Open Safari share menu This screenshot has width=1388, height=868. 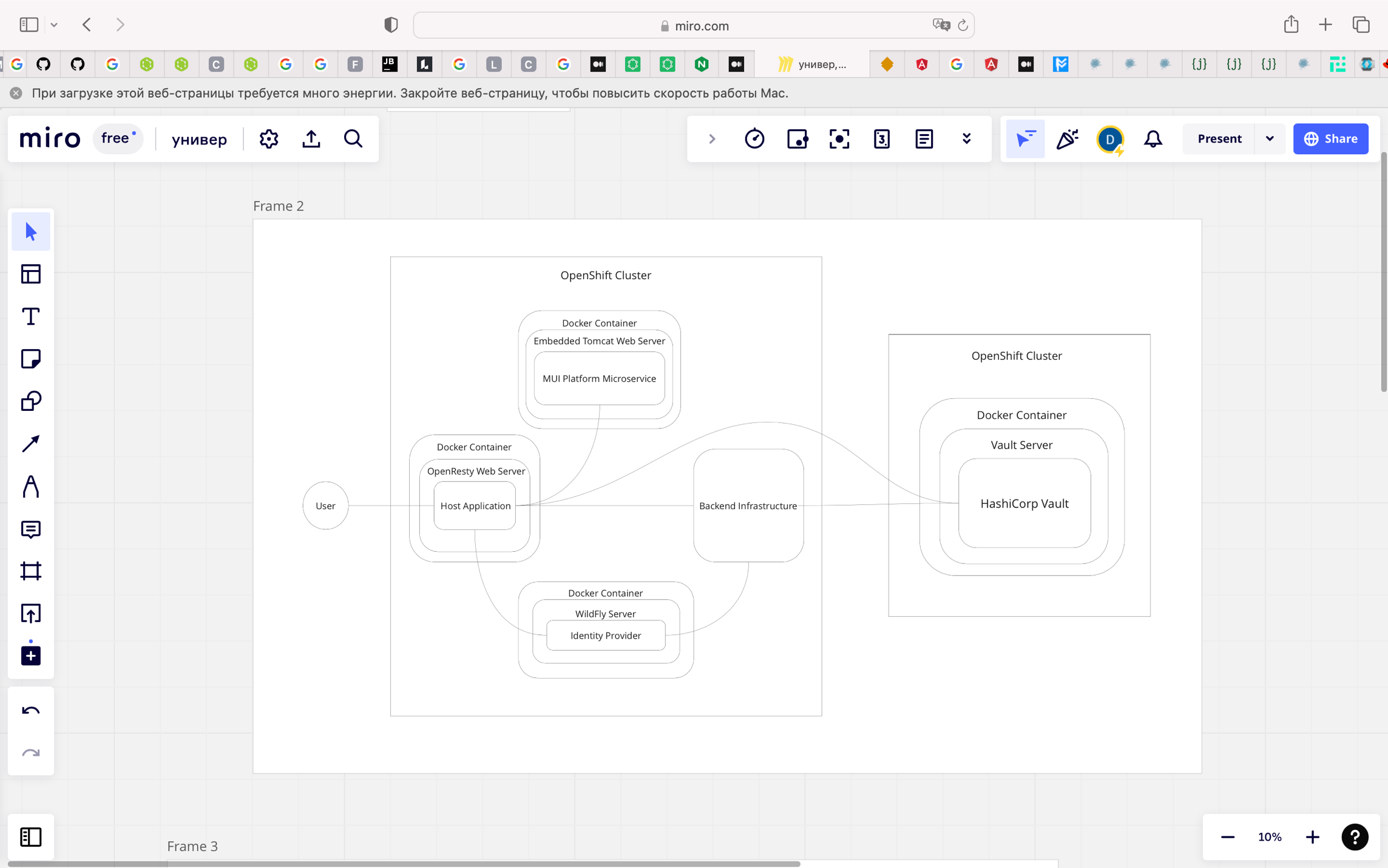[x=1291, y=24]
